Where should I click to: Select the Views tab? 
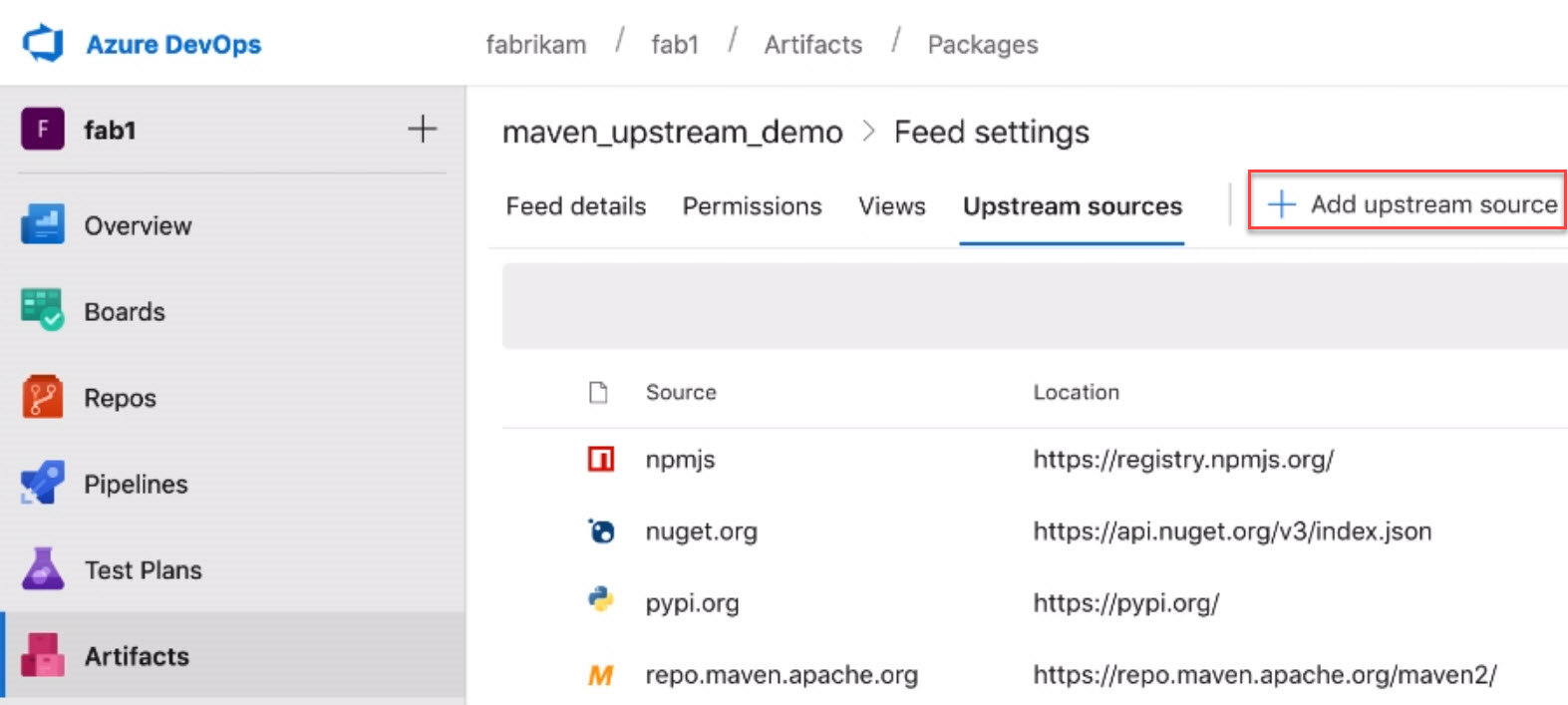[x=891, y=206]
